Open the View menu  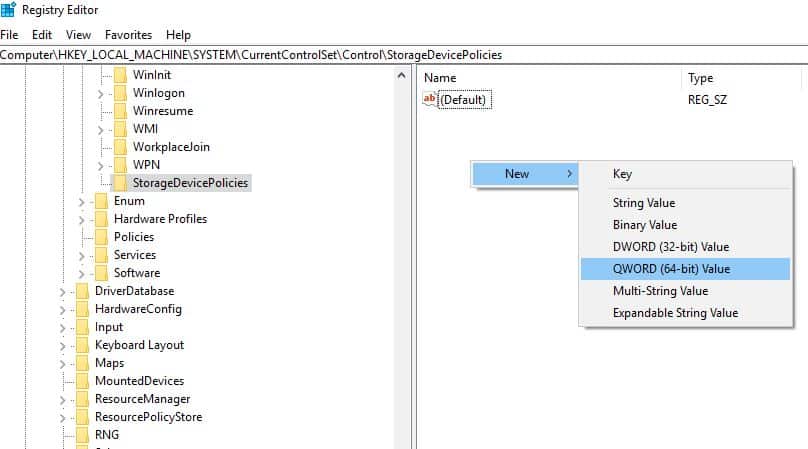[78, 35]
